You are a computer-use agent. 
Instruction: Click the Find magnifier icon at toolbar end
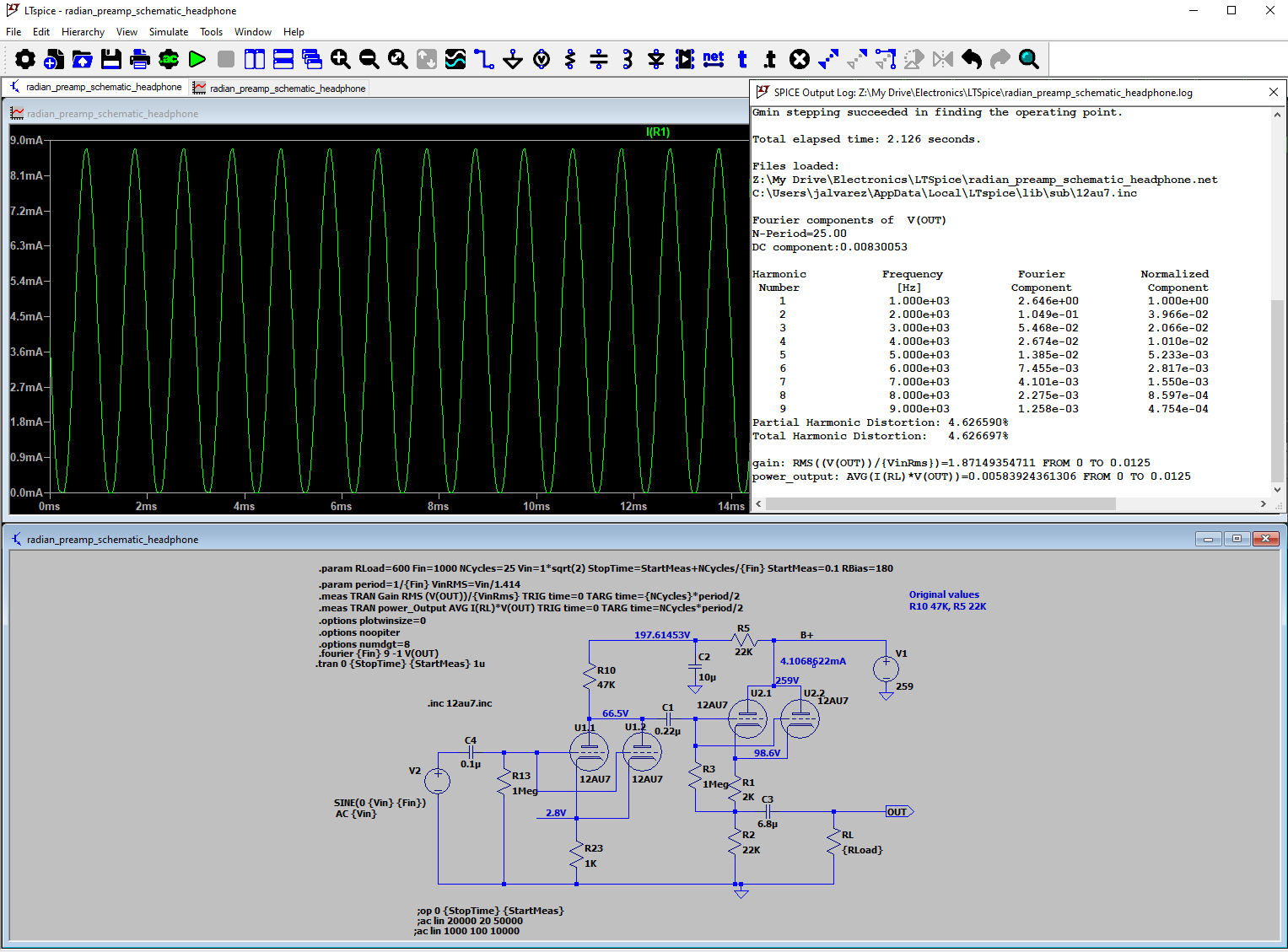(1029, 59)
